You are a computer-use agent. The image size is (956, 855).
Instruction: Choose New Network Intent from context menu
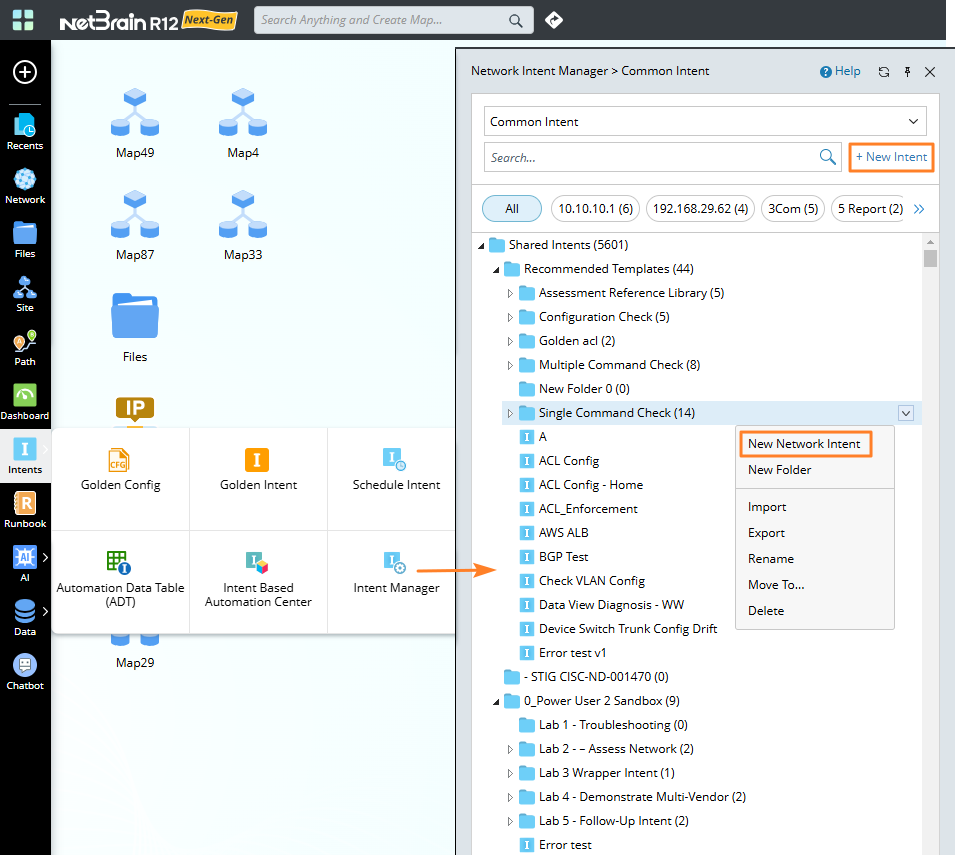click(804, 444)
